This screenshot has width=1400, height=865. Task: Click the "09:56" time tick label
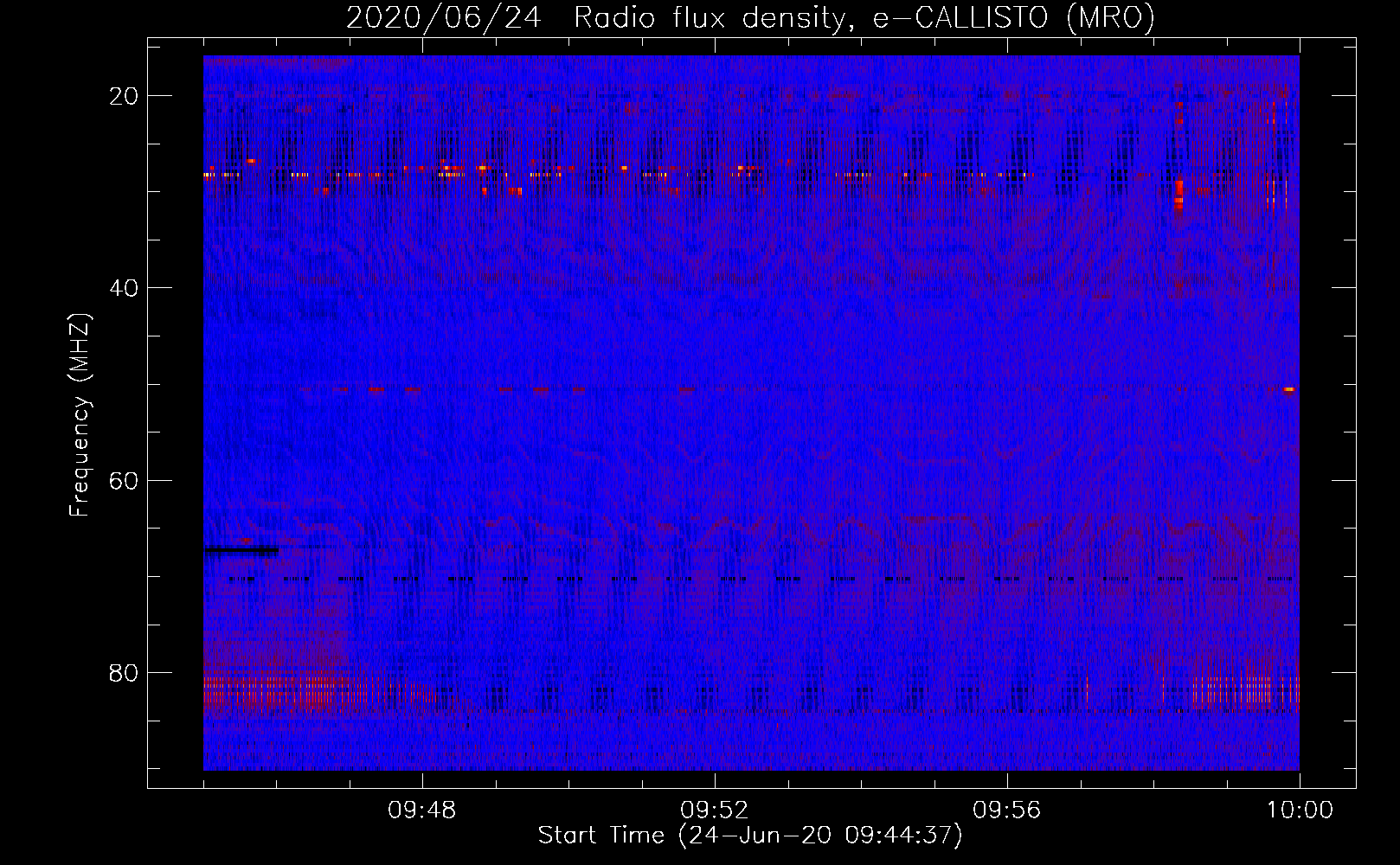click(1007, 811)
